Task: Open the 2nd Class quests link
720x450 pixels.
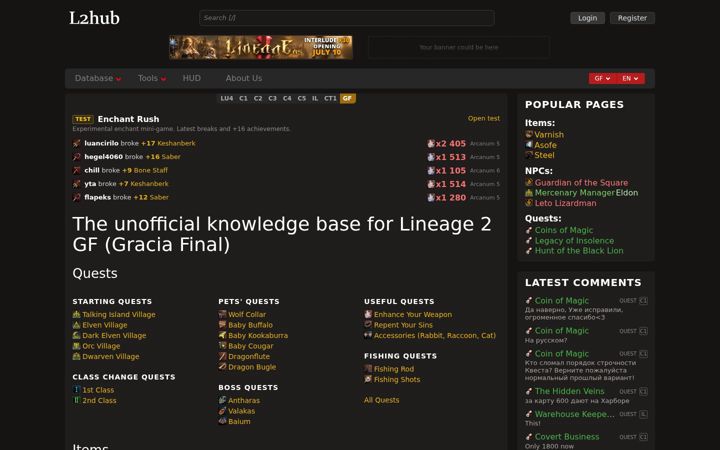Action: tap(99, 400)
